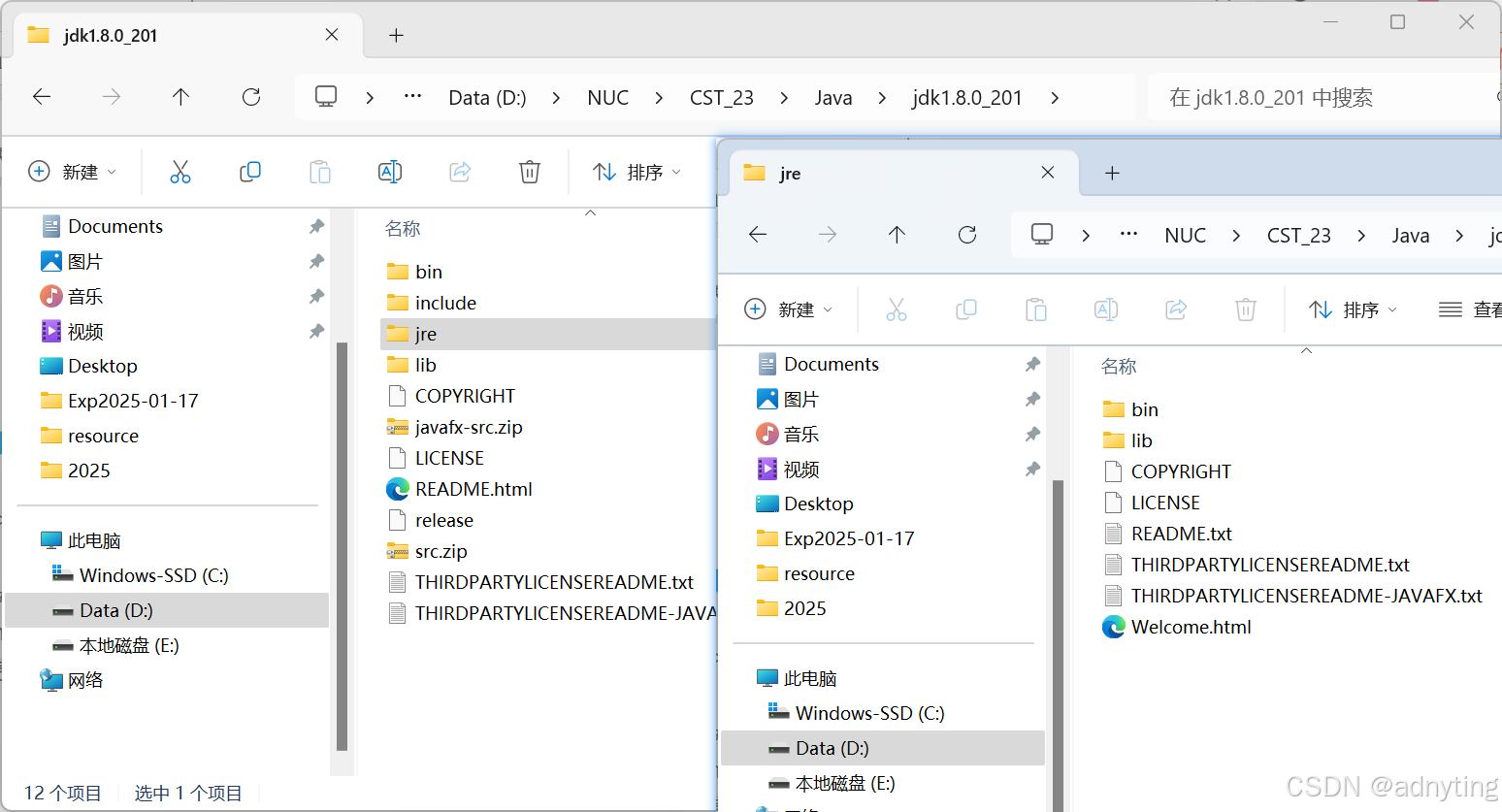Open new tab in jre window

pyautogui.click(x=1112, y=173)
